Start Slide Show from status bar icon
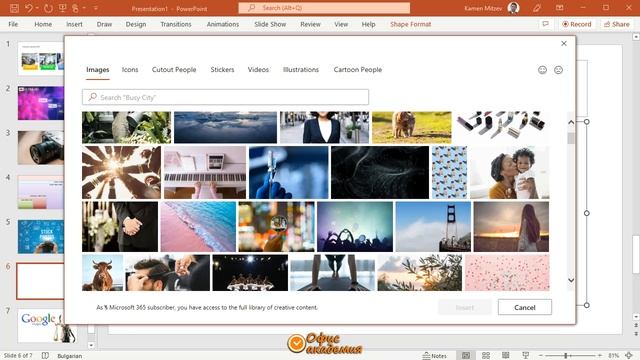Viewport: 640px width, 360px height. click(526, 356)
